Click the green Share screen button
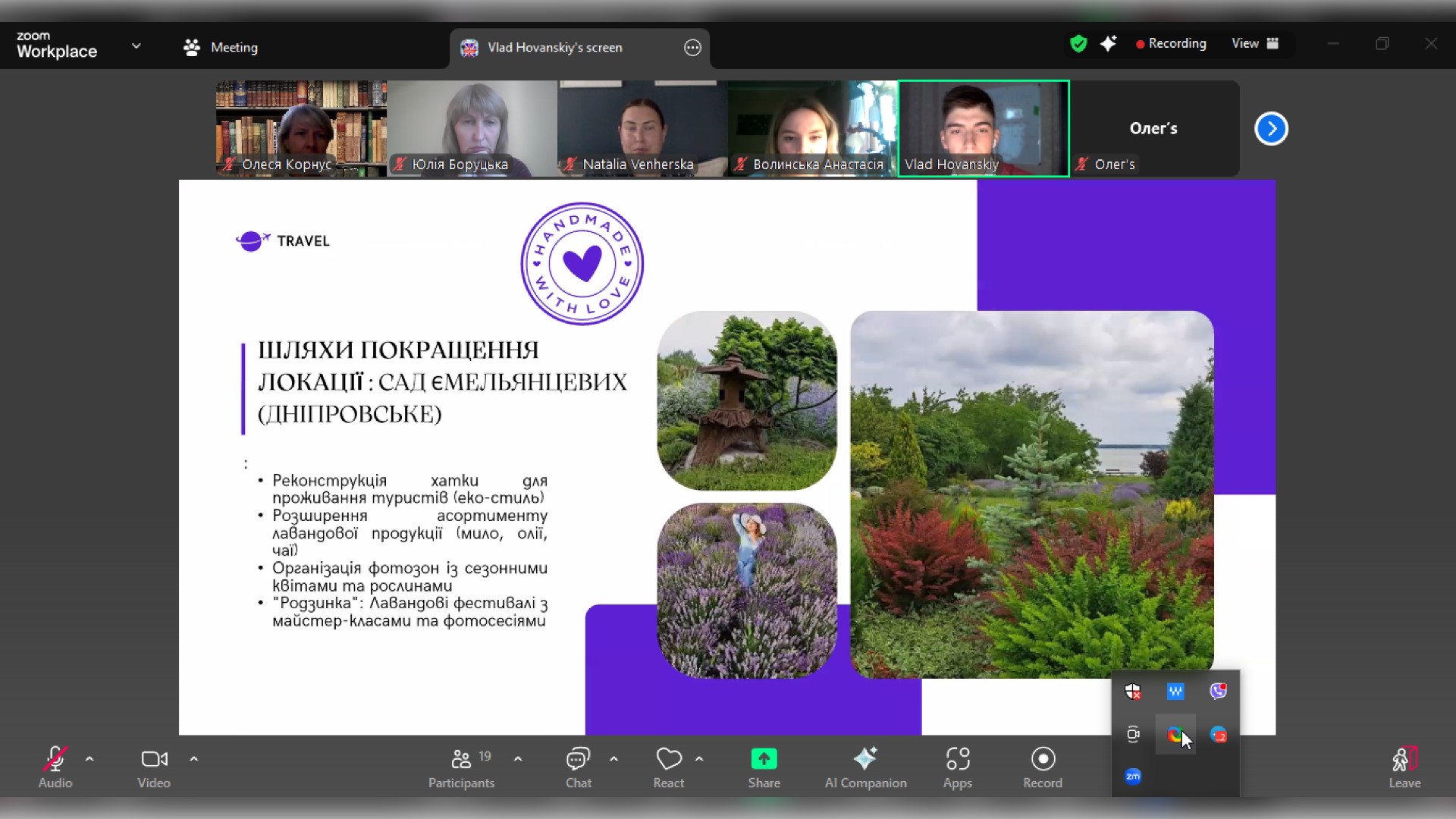Image resolution: width=1456 pixels, height=819 pixels. (x=764, y=767)
